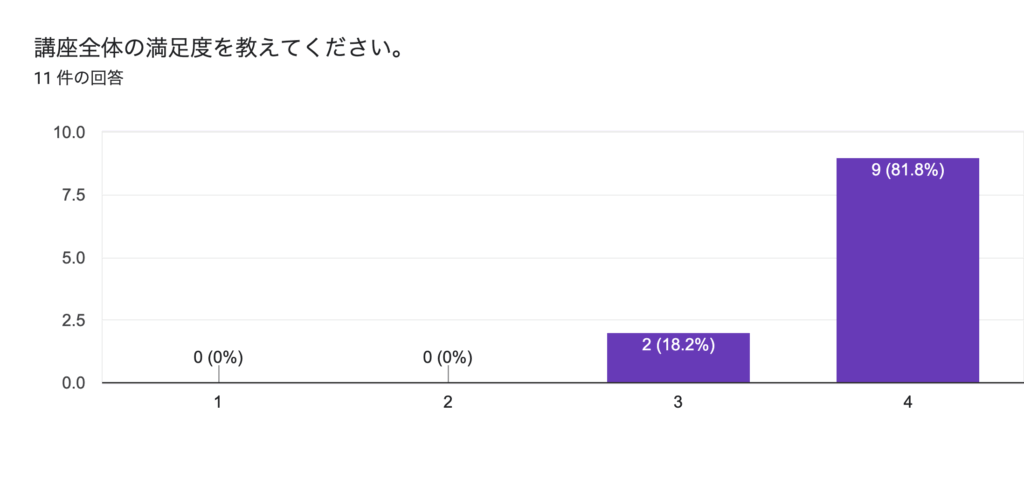
Task: Click the "0 (0%)" label above rating 2
Action: [448, 357]
